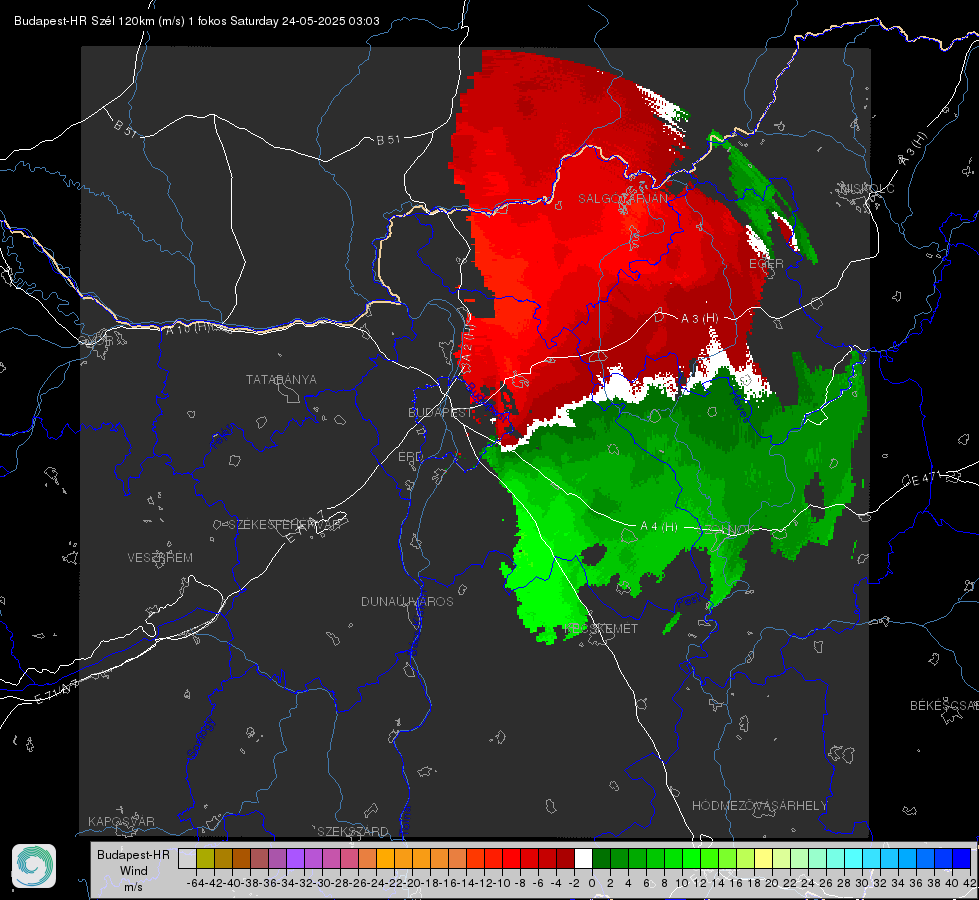The height and width of the screenshot is (900, 979).
Task: Pick the cyan swatch between 28 and 30
Action: point(854,858)
